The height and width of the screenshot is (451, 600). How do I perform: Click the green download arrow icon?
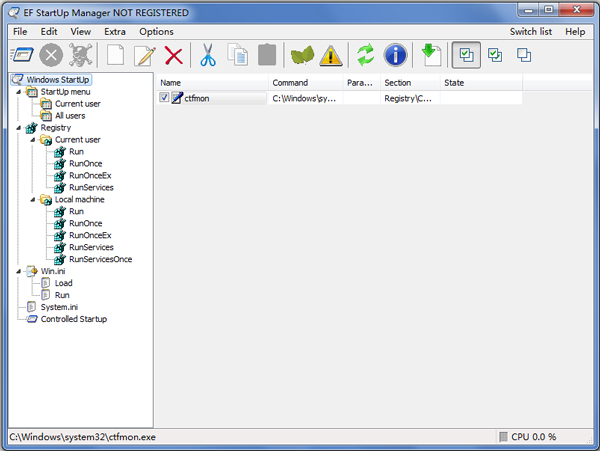(x=431, y=56)
